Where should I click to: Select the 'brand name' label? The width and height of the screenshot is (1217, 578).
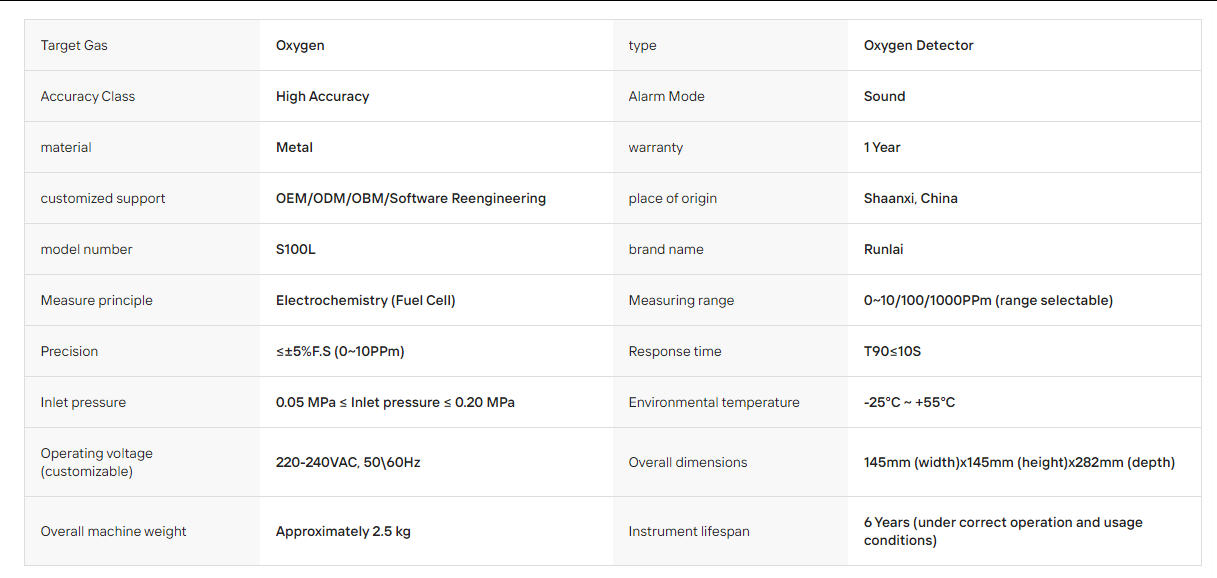pyautogui.click(x=666, y=249)
